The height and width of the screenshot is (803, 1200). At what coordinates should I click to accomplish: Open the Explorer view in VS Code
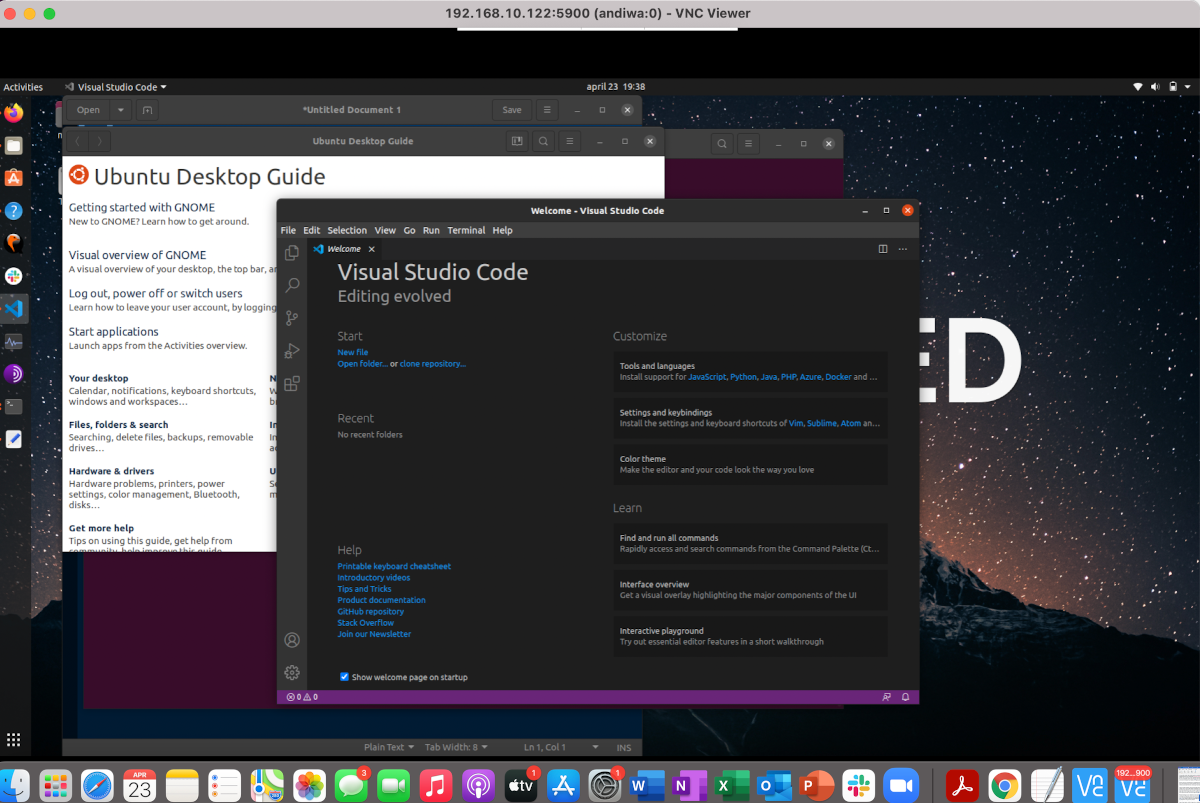pyautogui.click(x=291, y=253)
